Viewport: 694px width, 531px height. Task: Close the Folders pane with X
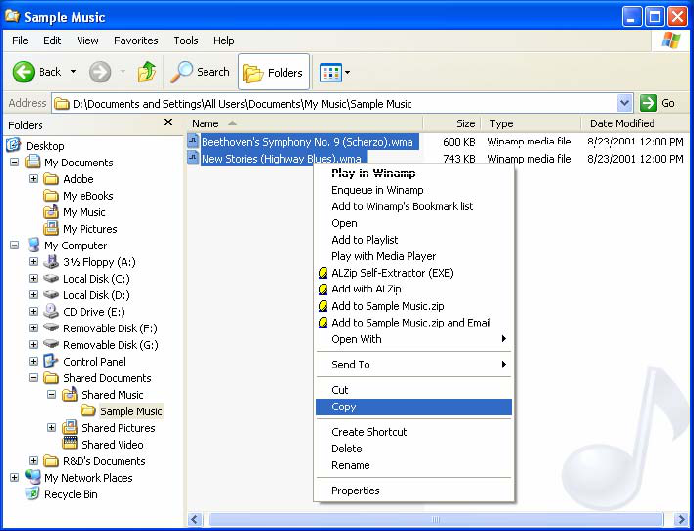[168, 123]
